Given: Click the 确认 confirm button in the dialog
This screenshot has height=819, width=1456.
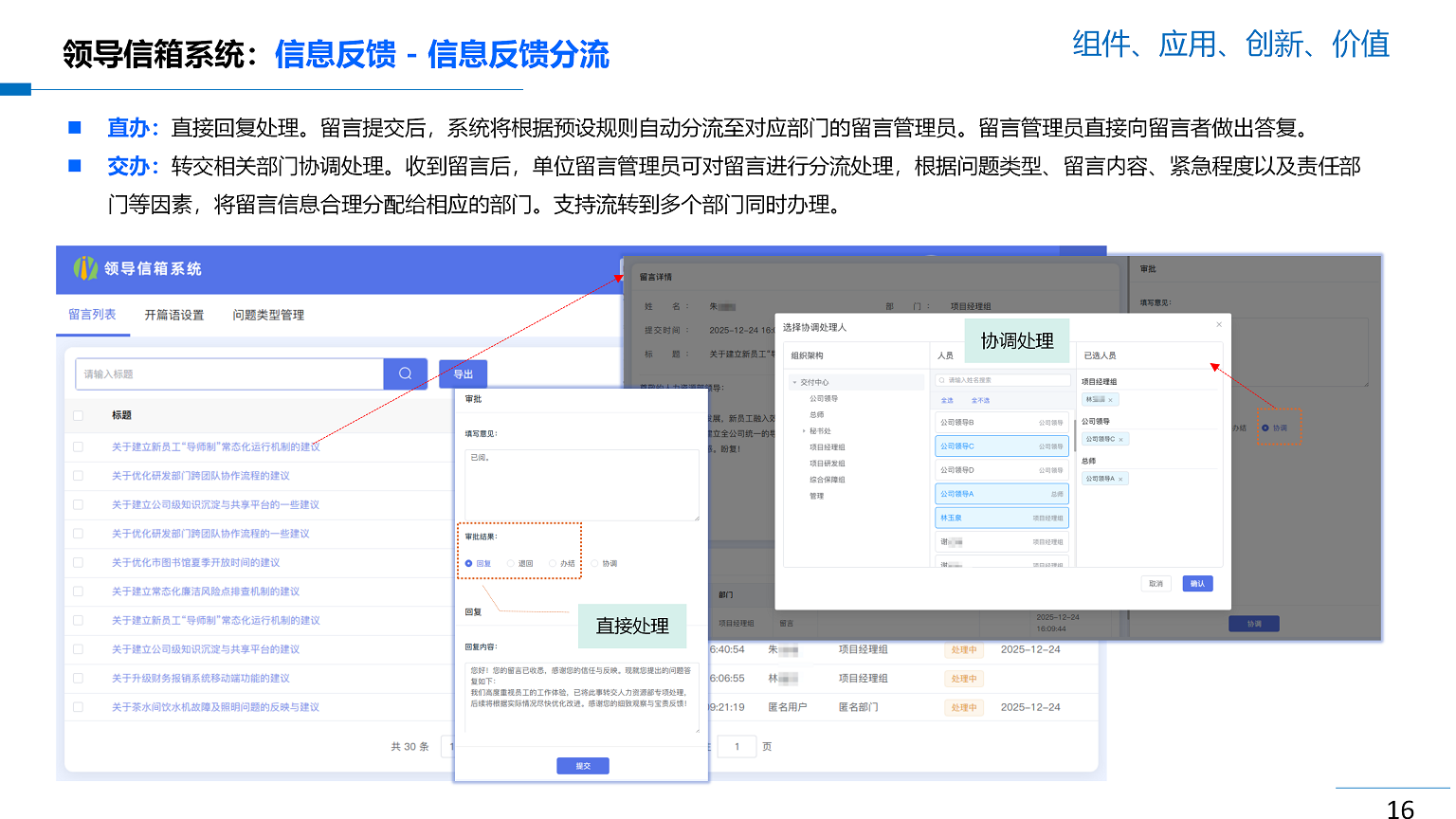Looking at the screenshot, I should (x=1198, y=583).
